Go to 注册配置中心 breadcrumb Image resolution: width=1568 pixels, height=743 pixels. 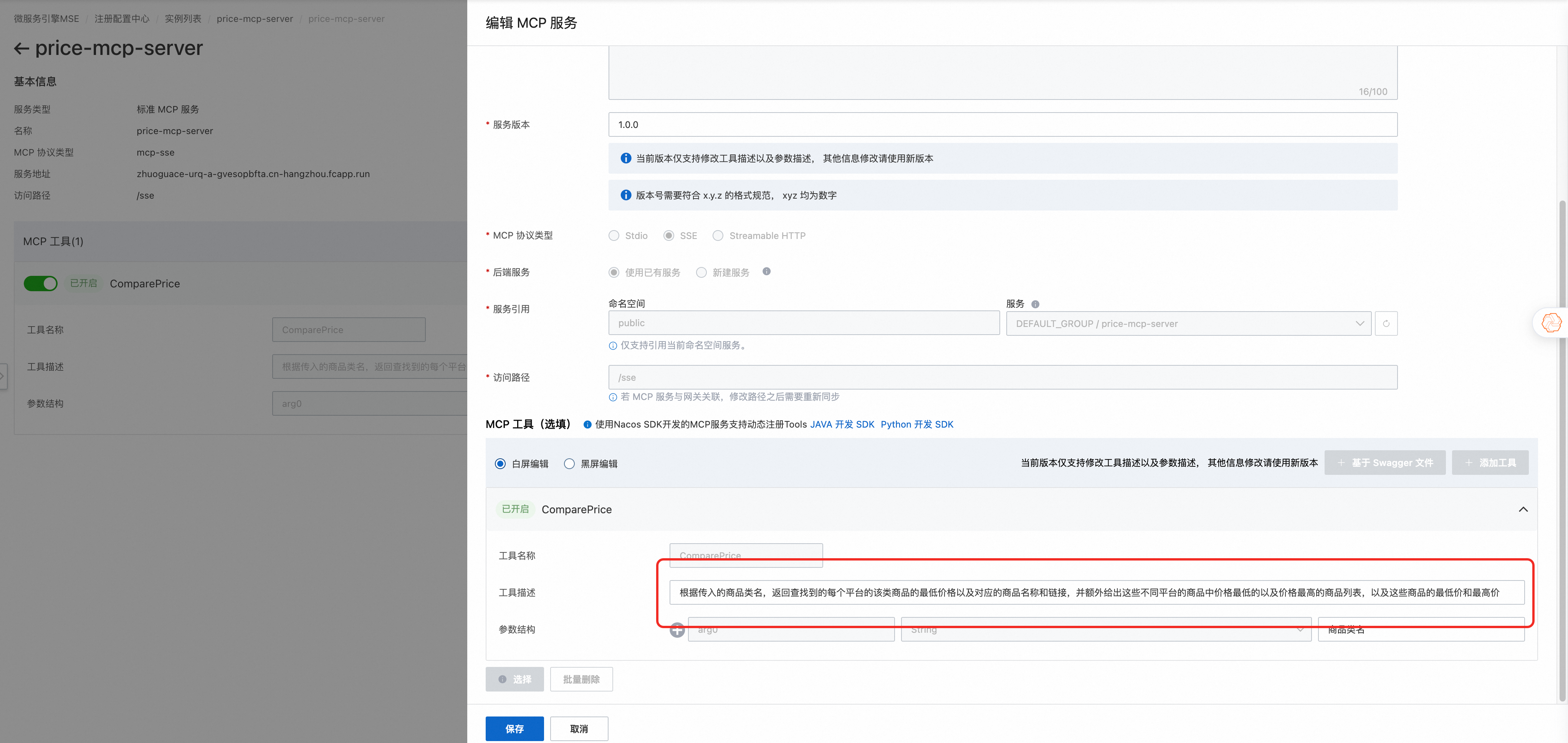(122, 18)
